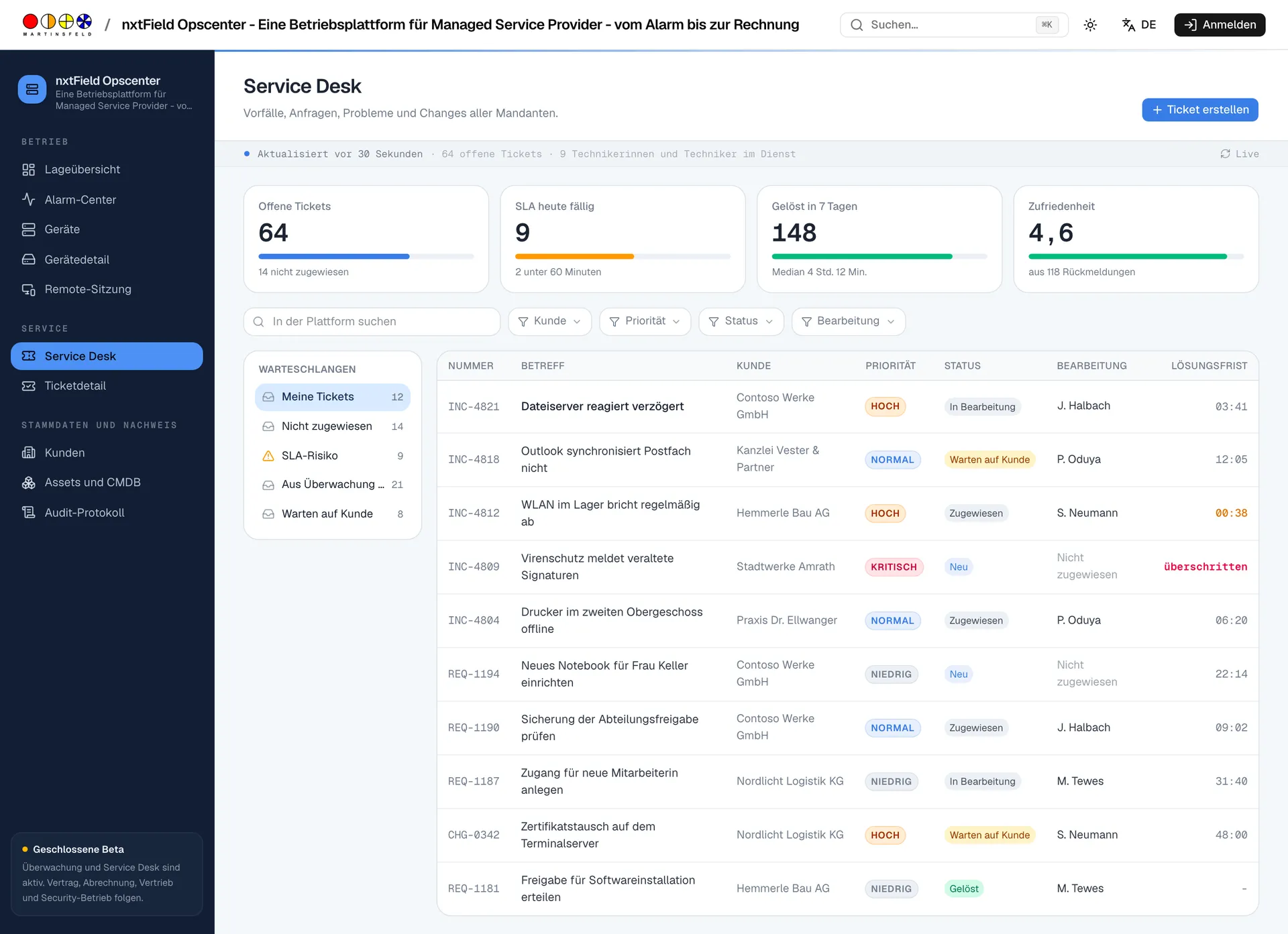Click the Offene Tickets progress bar
This screenshot has height=934, width=1288.
pyautogui.click(x=366, y=256)
